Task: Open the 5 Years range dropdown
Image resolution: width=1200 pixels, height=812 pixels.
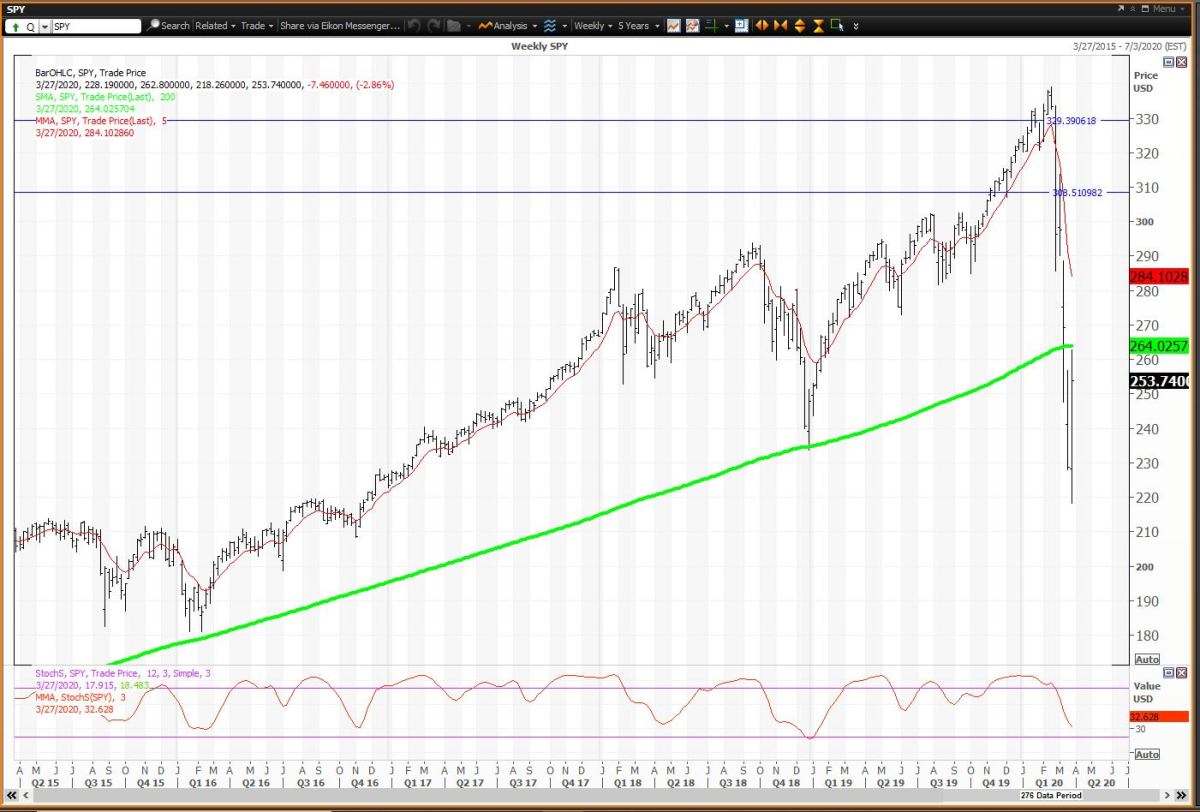Action: point(638,26)
